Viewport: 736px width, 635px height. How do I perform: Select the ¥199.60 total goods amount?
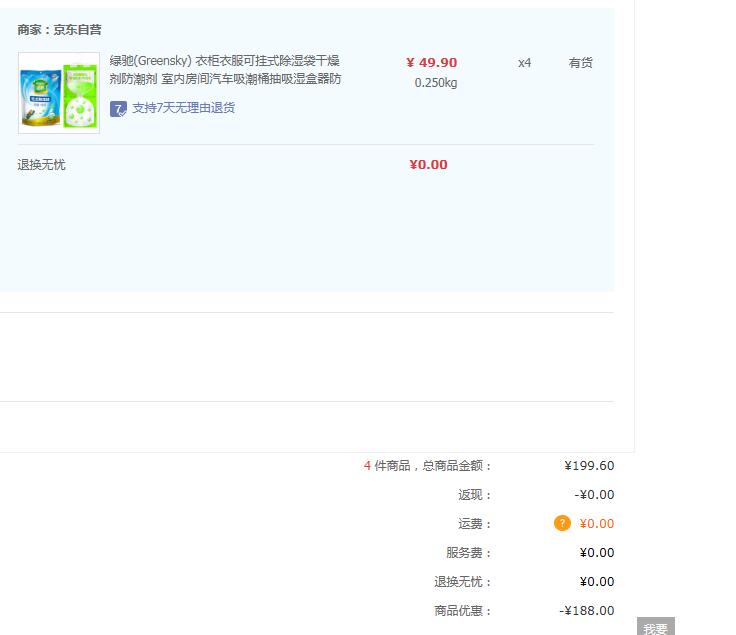tap(589, 466)
